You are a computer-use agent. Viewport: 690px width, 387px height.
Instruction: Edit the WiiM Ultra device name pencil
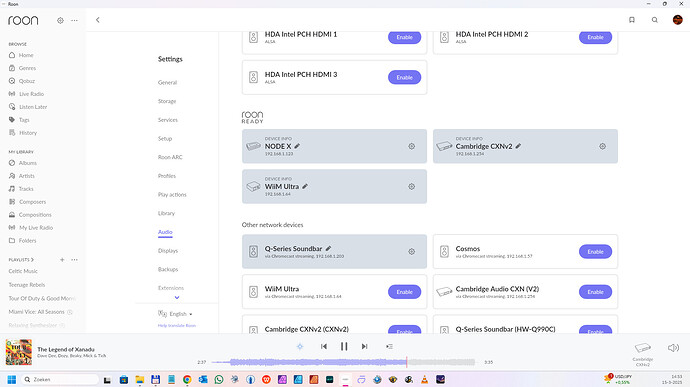pyautogui.click(x=305, y=186)
